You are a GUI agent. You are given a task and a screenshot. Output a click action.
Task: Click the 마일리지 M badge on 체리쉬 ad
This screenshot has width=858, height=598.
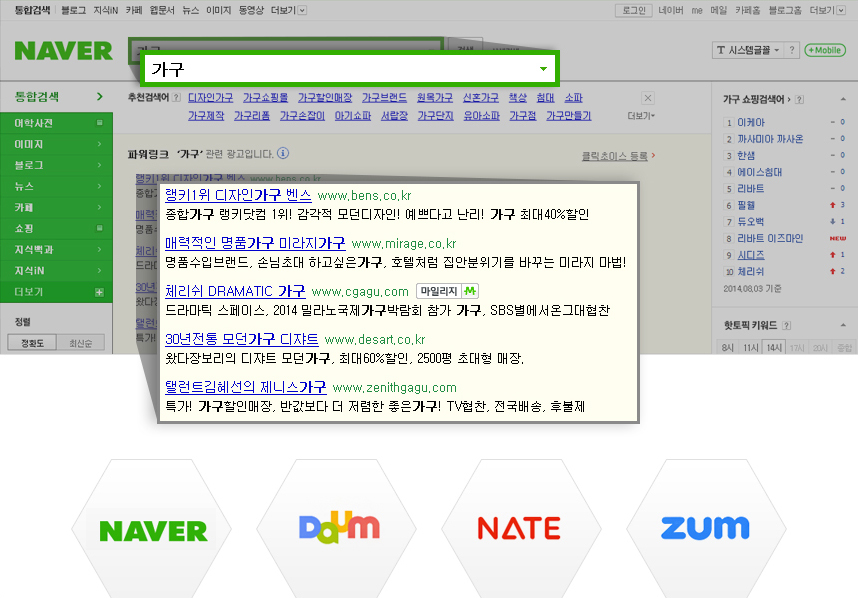tap(447, 292)
